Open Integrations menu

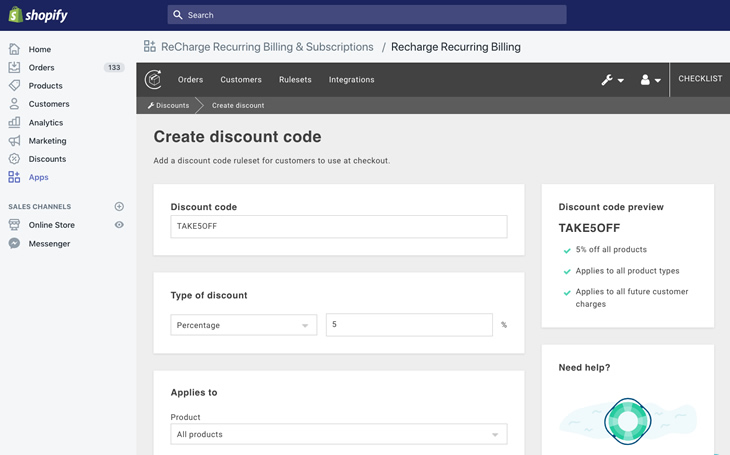coord(351,80)
